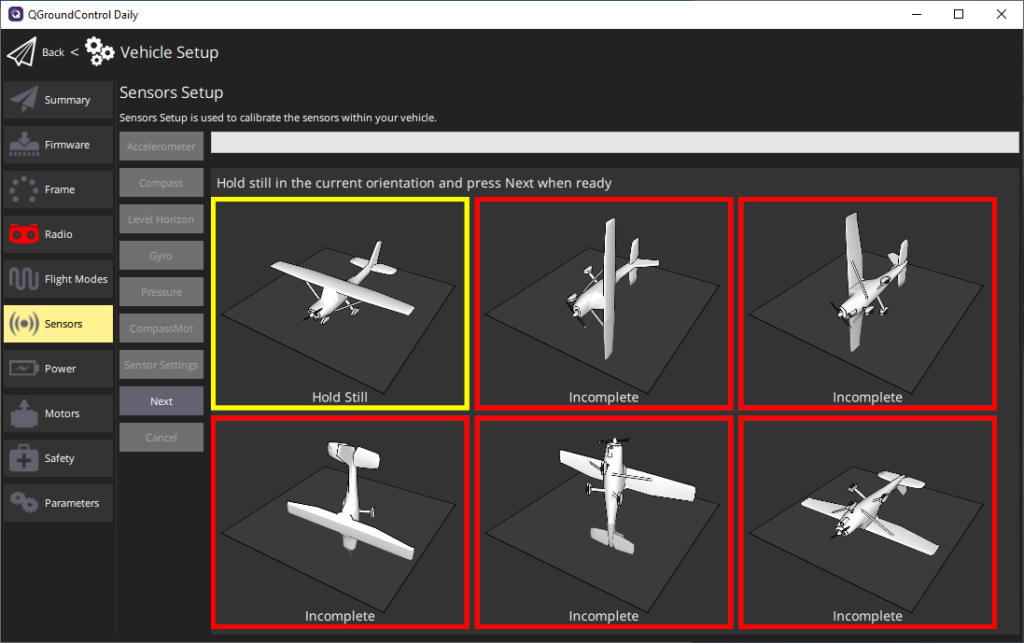Open Radio via the red controller icon
1024x643 pixels.
(x=24, y=234)
